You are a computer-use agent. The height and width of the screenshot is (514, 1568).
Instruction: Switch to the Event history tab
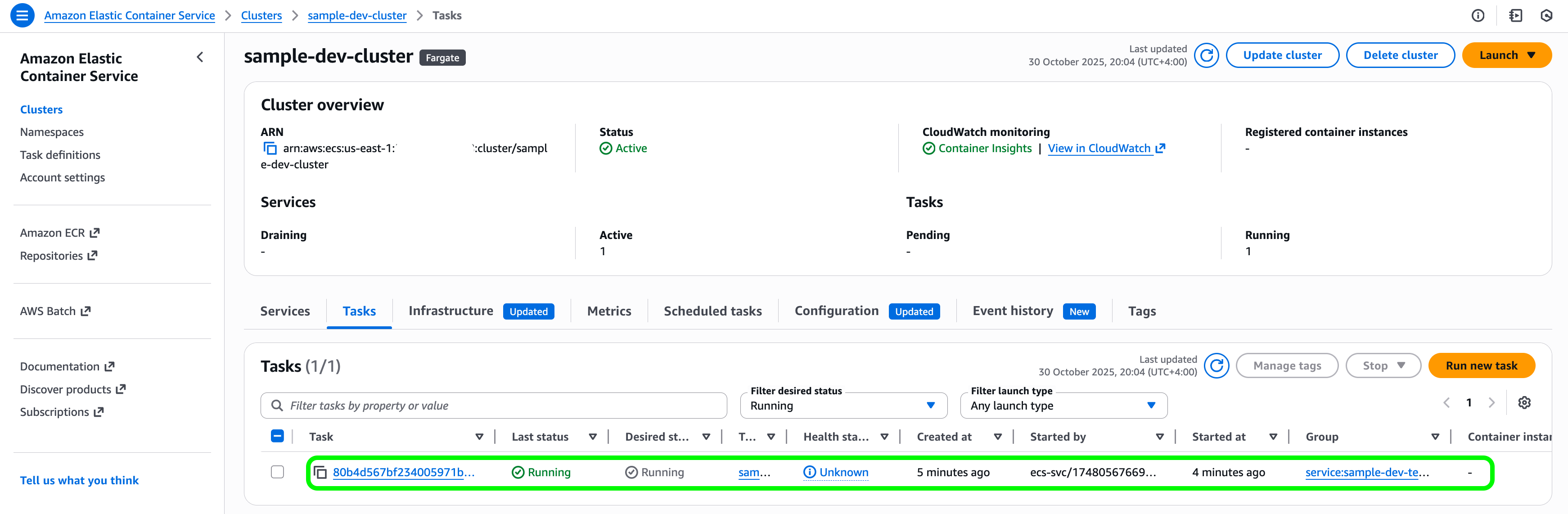click(1012, 311)
